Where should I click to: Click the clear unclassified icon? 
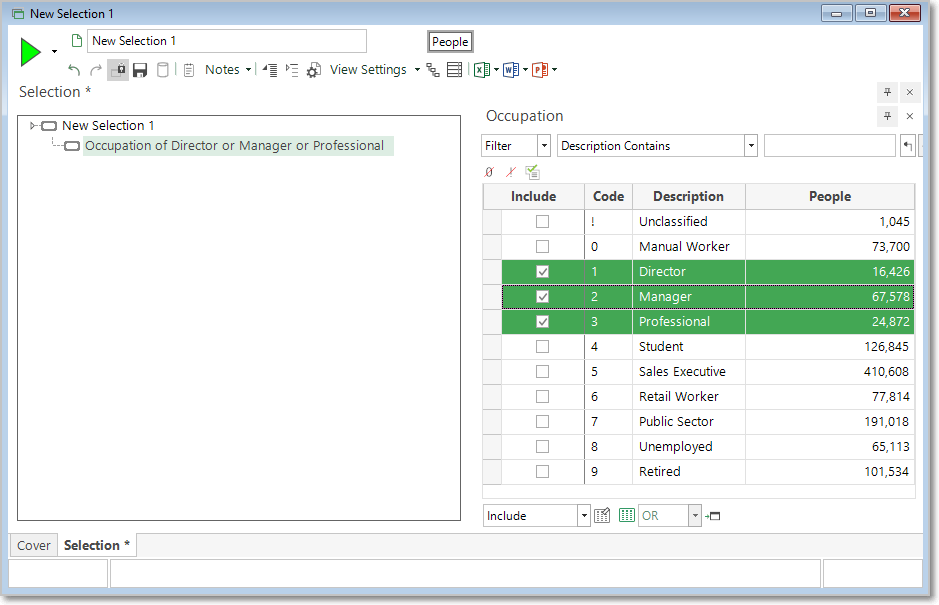510,173
